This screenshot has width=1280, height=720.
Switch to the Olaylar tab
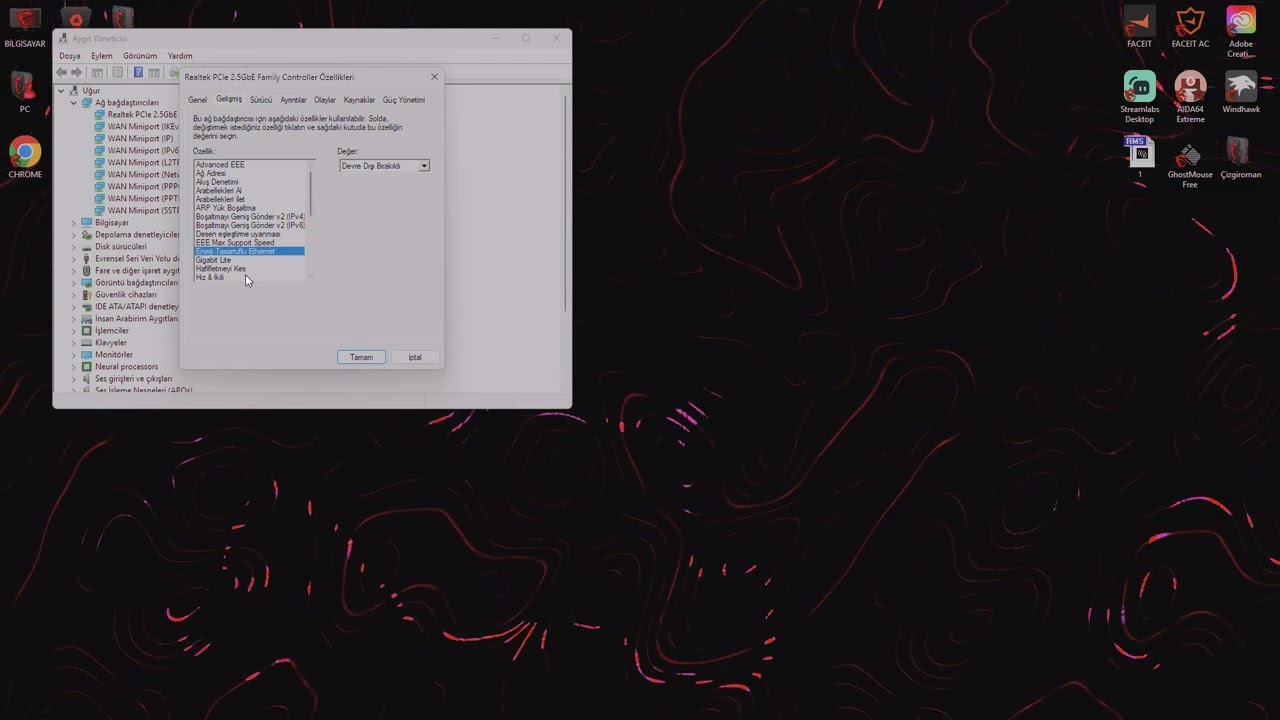point(325,100)
